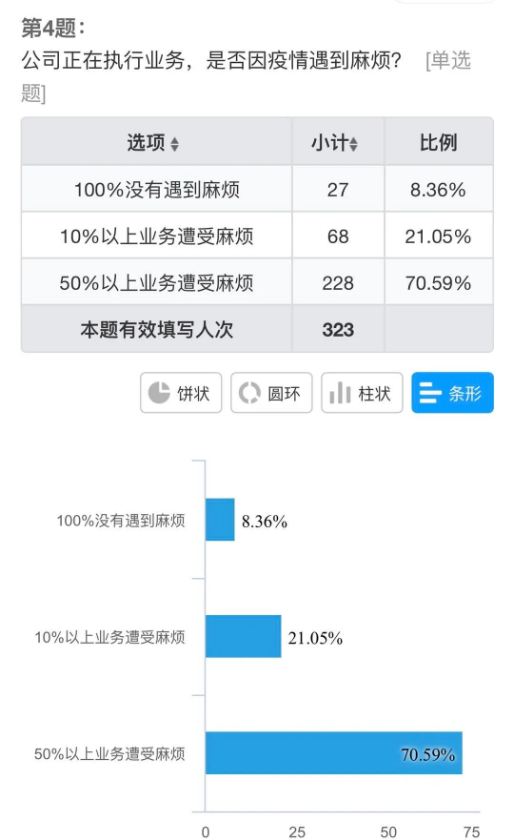Click the 323 total count cell
Viewport: 514px width, 840px height.
point(338,329)
